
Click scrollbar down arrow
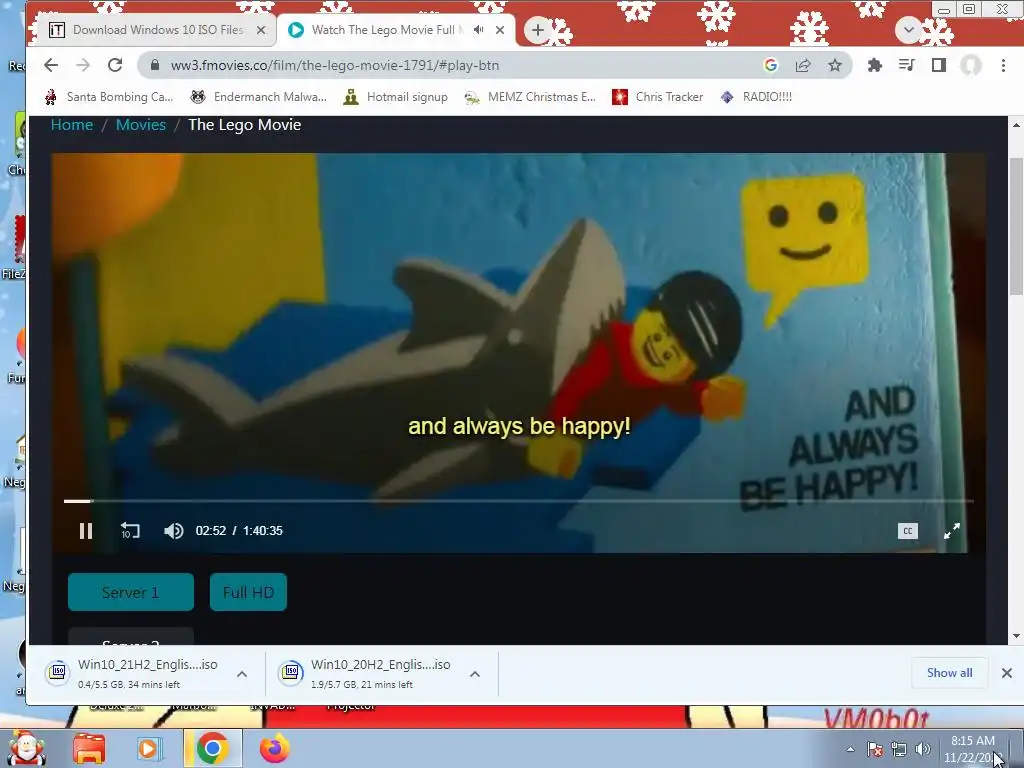click(x=1016, y=635)
